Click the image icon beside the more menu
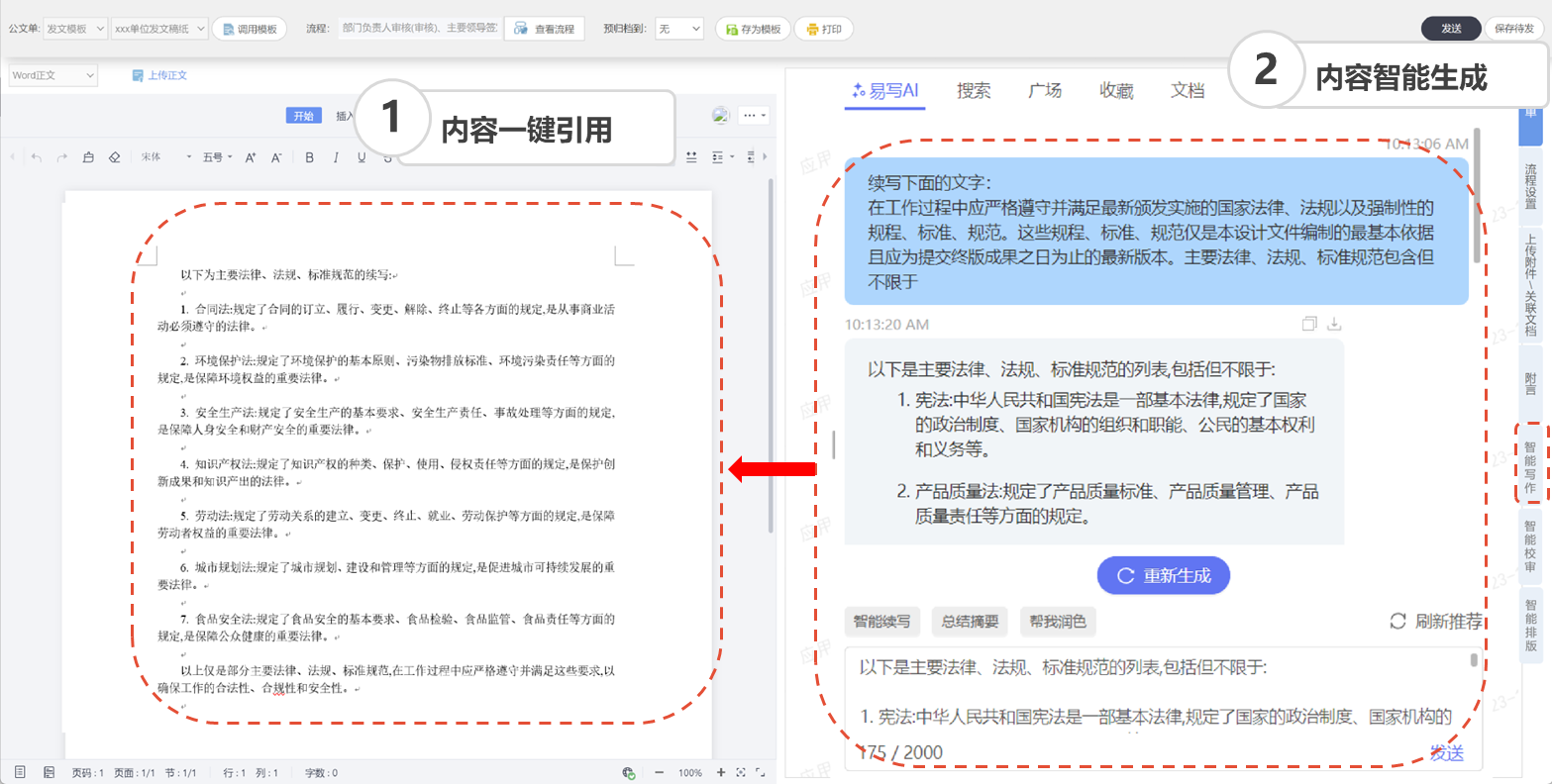 pyautogui.click(x=721, y=116)
